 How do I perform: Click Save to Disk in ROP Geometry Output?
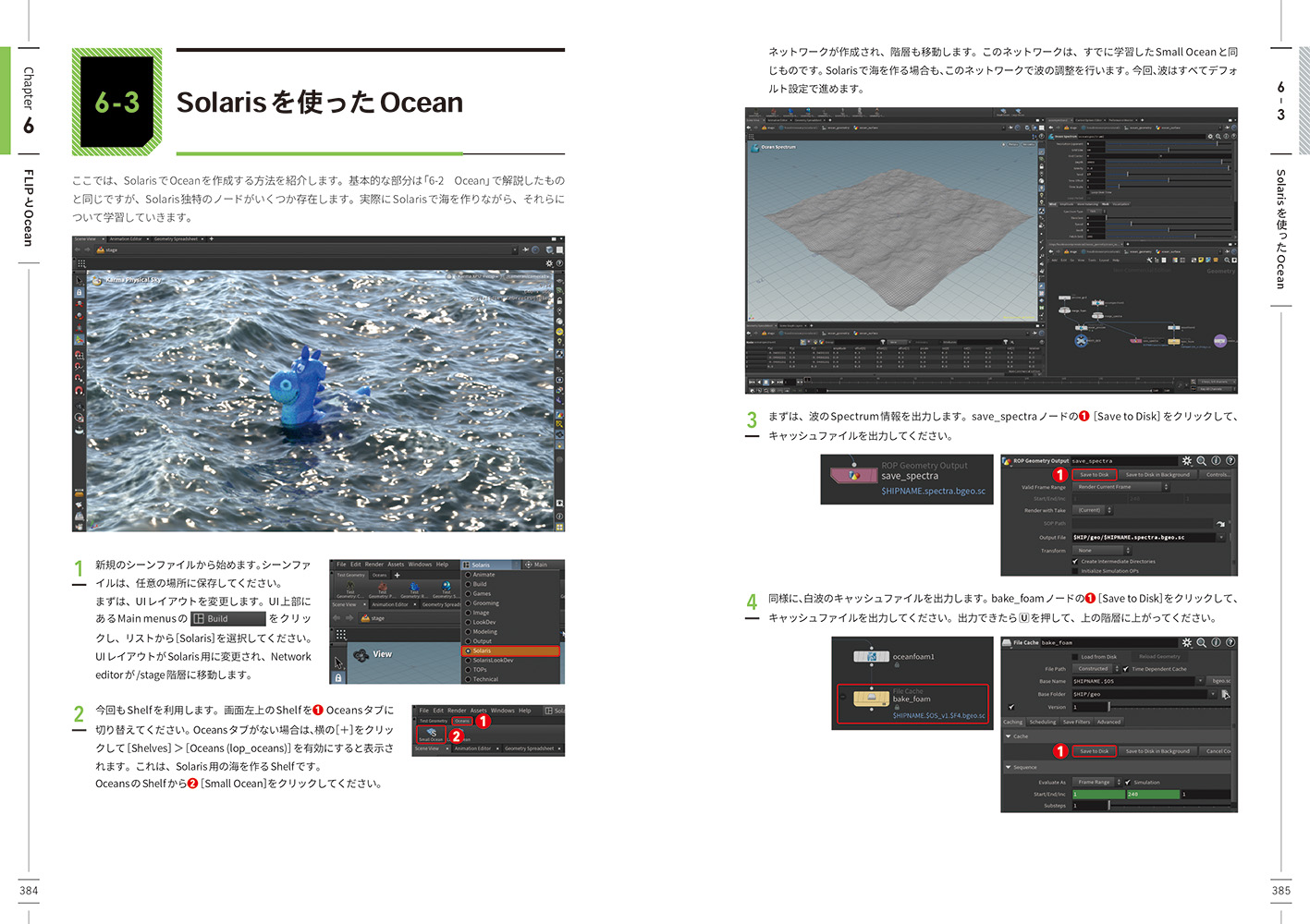coord(1094,475)
